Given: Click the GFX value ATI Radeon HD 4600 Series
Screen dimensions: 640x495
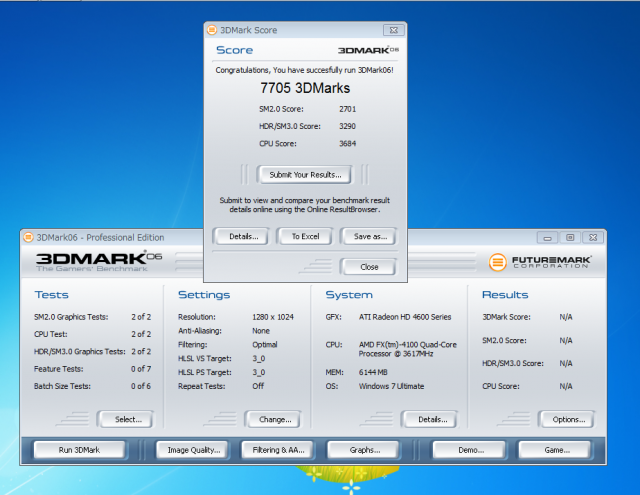Looking at the screenshot, I should (404, 317).
